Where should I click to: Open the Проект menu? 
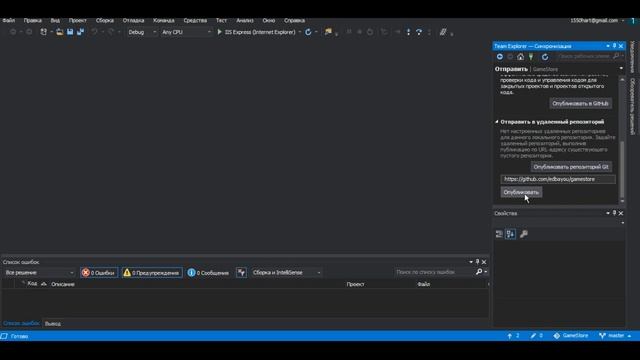(x=77, y=20)
